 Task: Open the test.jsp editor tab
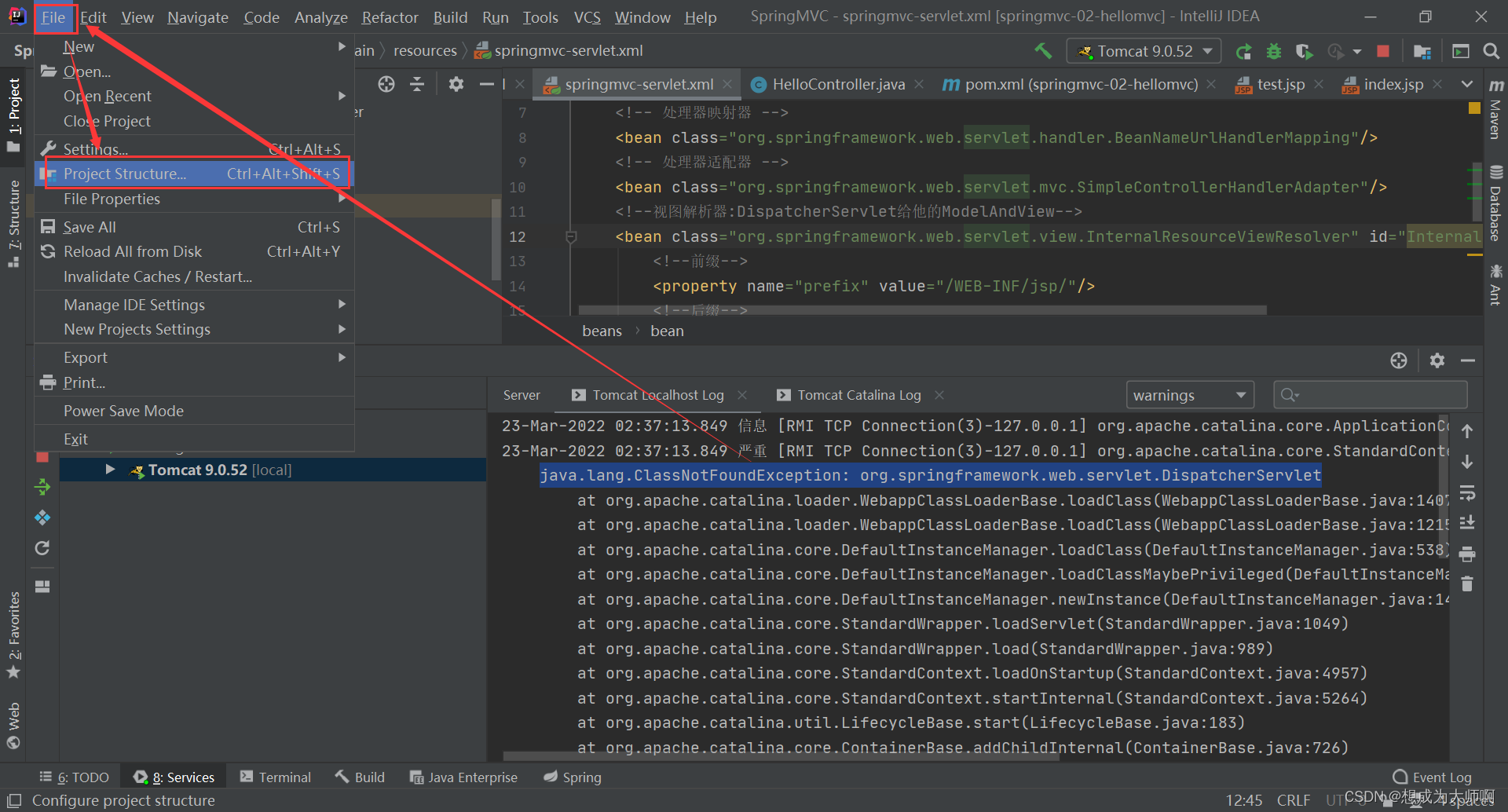(1280, 84)
